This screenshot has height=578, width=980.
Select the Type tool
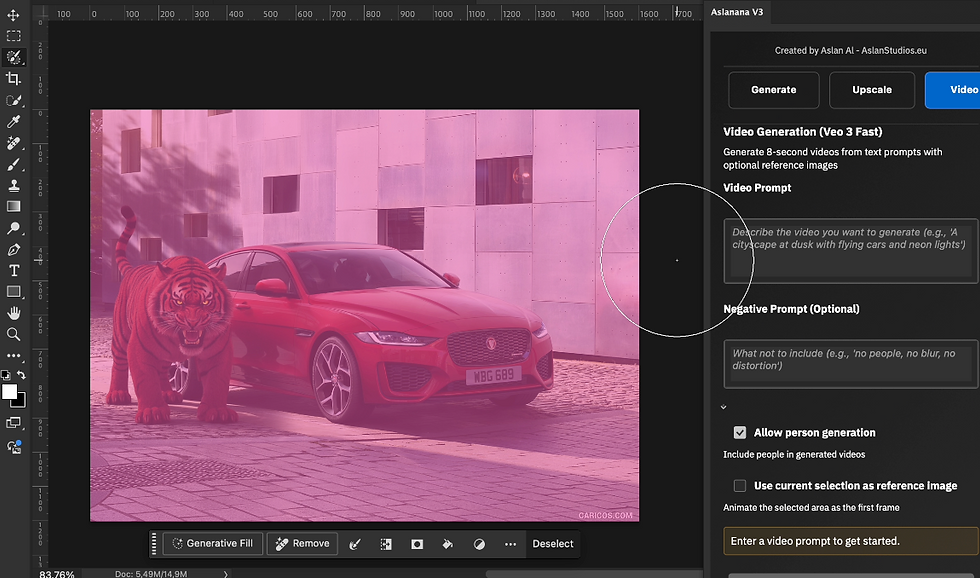coord(14,270)
